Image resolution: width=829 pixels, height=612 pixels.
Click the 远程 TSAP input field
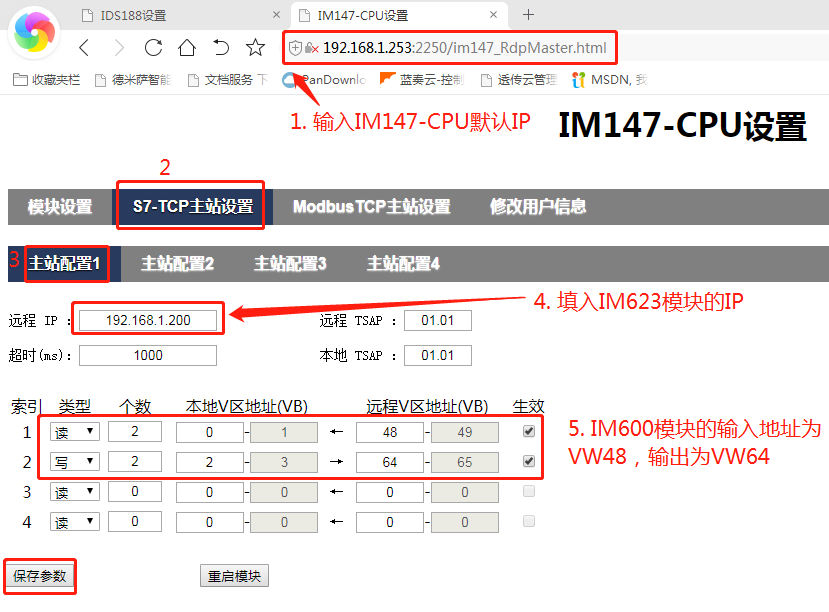coord(438,320)
